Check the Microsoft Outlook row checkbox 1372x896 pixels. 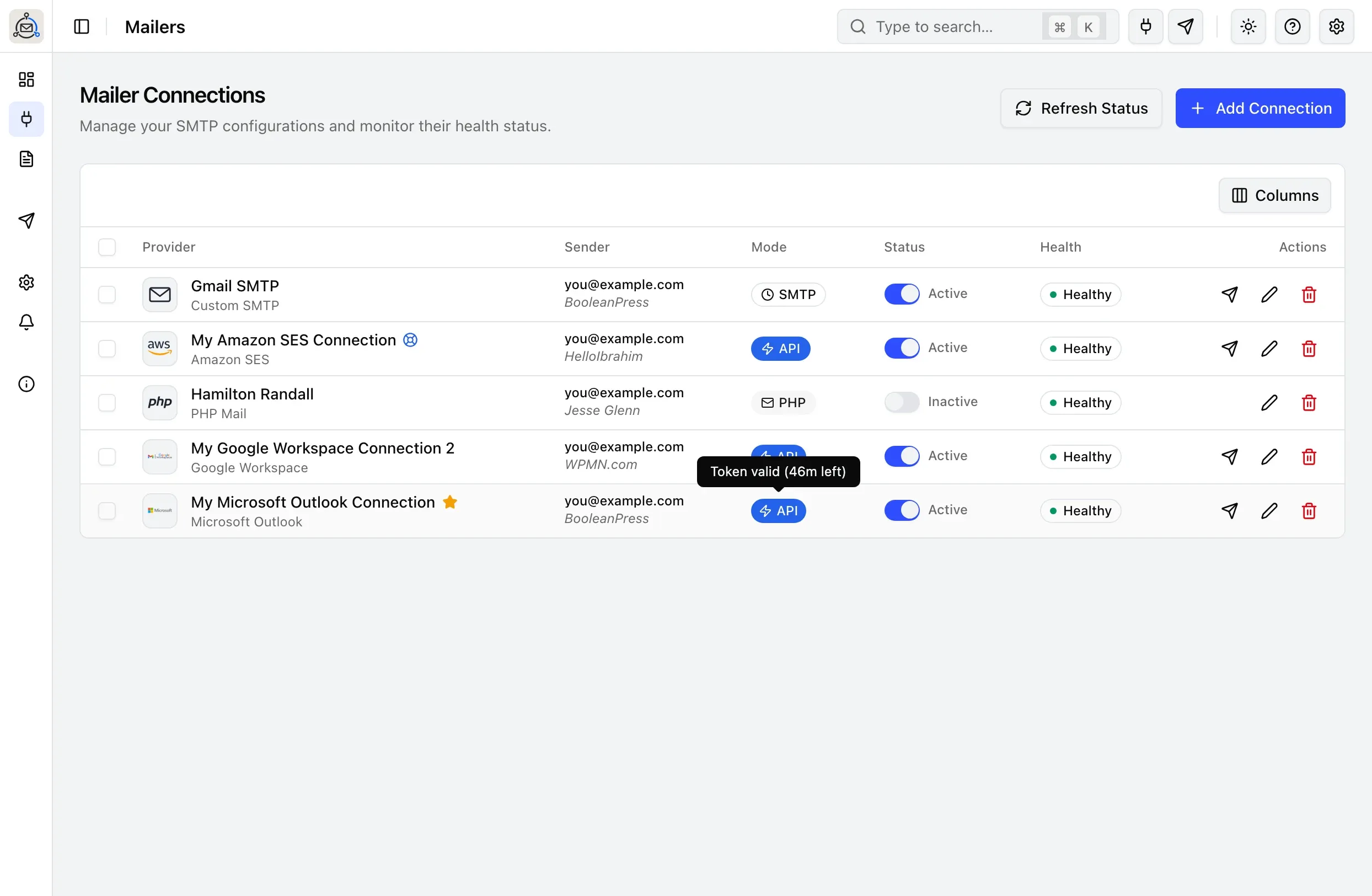click(x=106, y=511)
